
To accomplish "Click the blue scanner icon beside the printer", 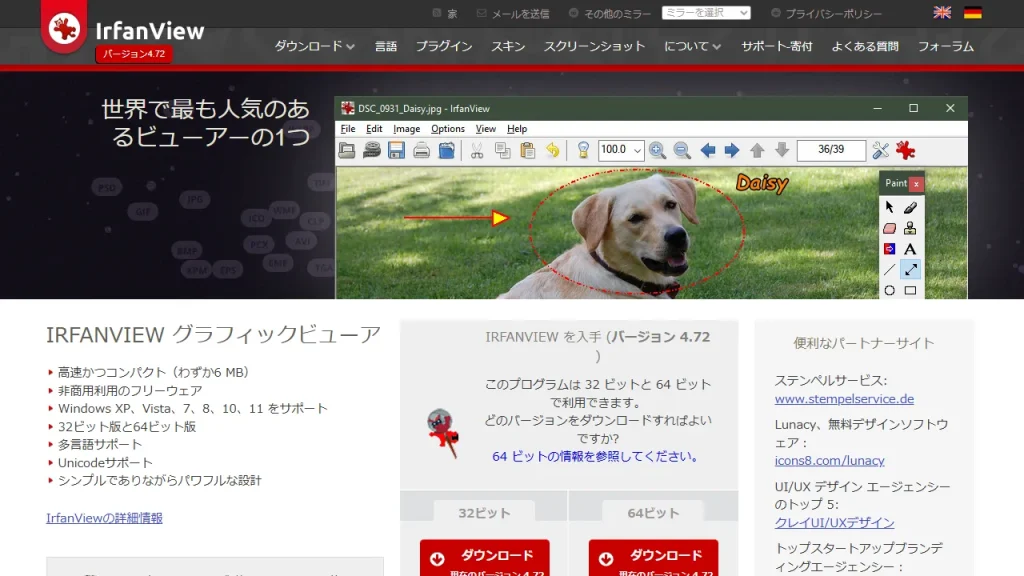I will [447, 150].
